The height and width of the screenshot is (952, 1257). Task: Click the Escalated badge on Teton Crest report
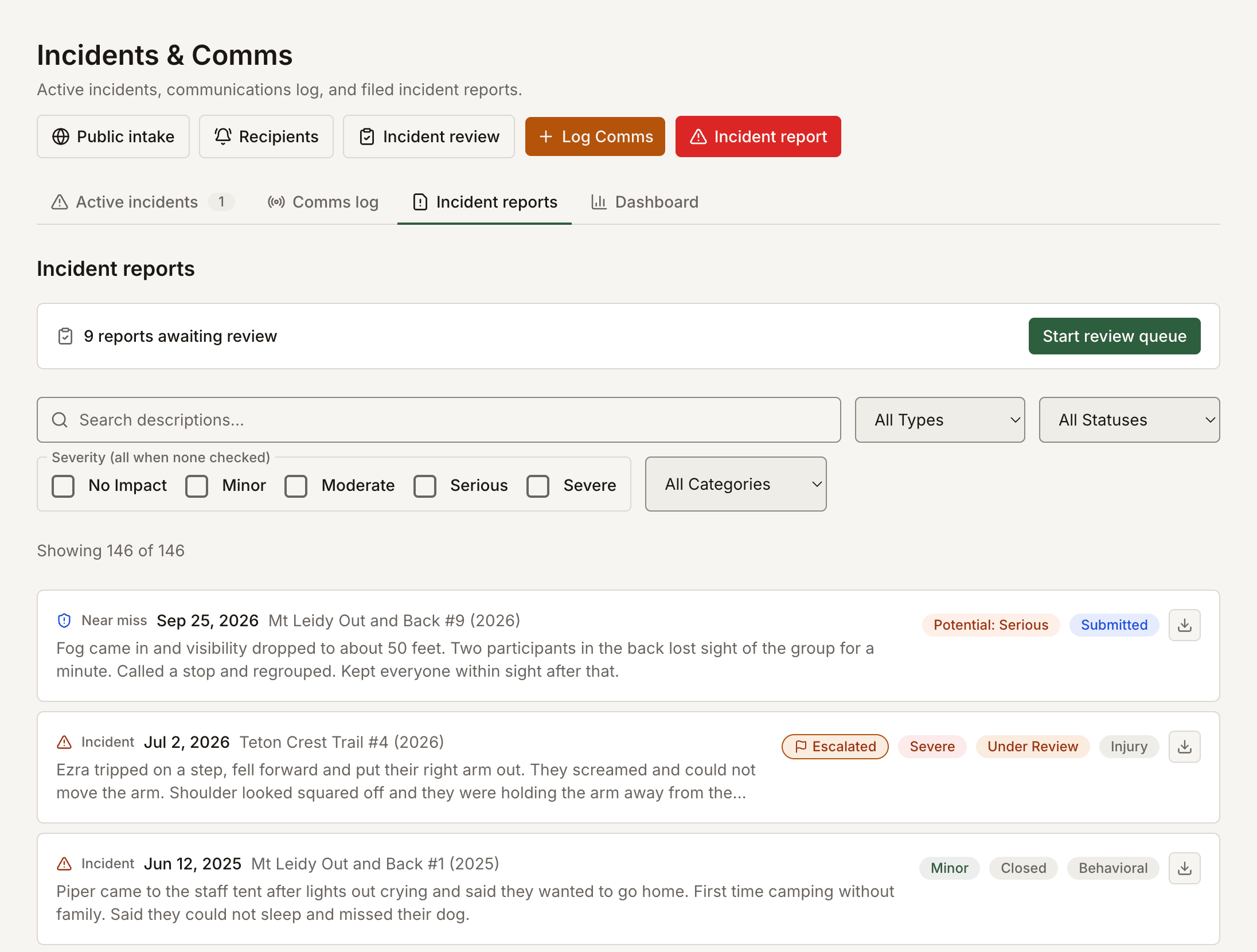coord(835,747)
